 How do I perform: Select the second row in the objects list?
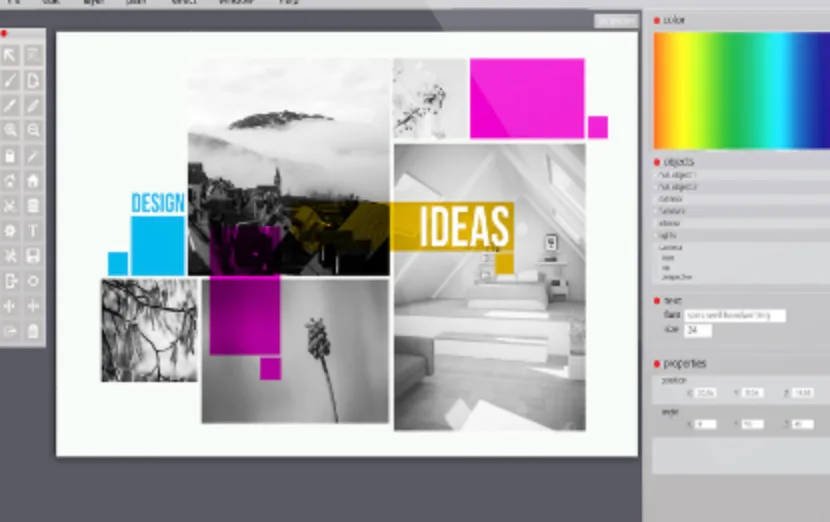(741, 187)
